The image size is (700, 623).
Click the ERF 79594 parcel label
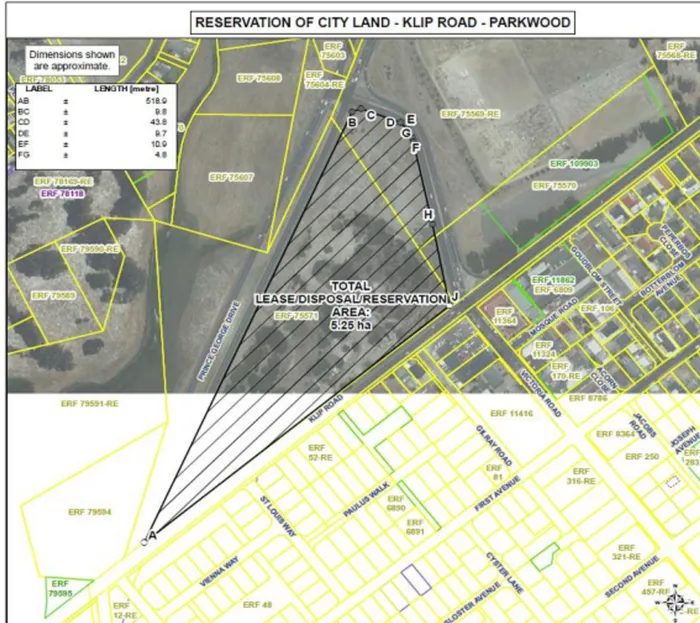[x=90, y=512]
